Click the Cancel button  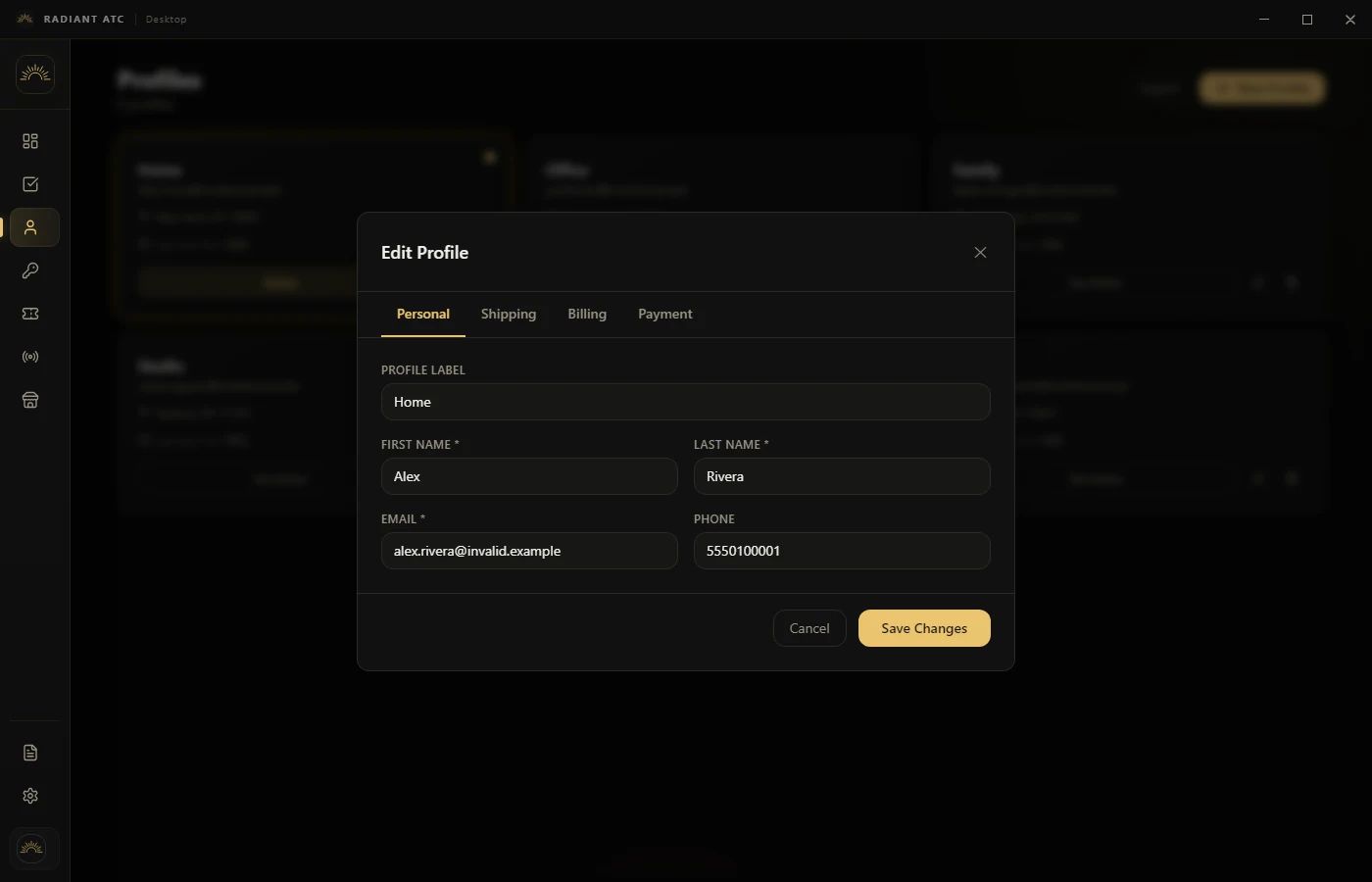click(x=809, y=628)
